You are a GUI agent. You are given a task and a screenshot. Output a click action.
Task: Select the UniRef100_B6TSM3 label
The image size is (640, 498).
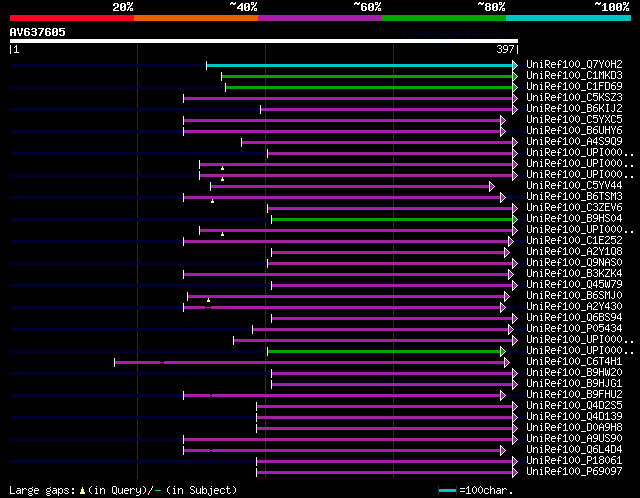point(574,197)
